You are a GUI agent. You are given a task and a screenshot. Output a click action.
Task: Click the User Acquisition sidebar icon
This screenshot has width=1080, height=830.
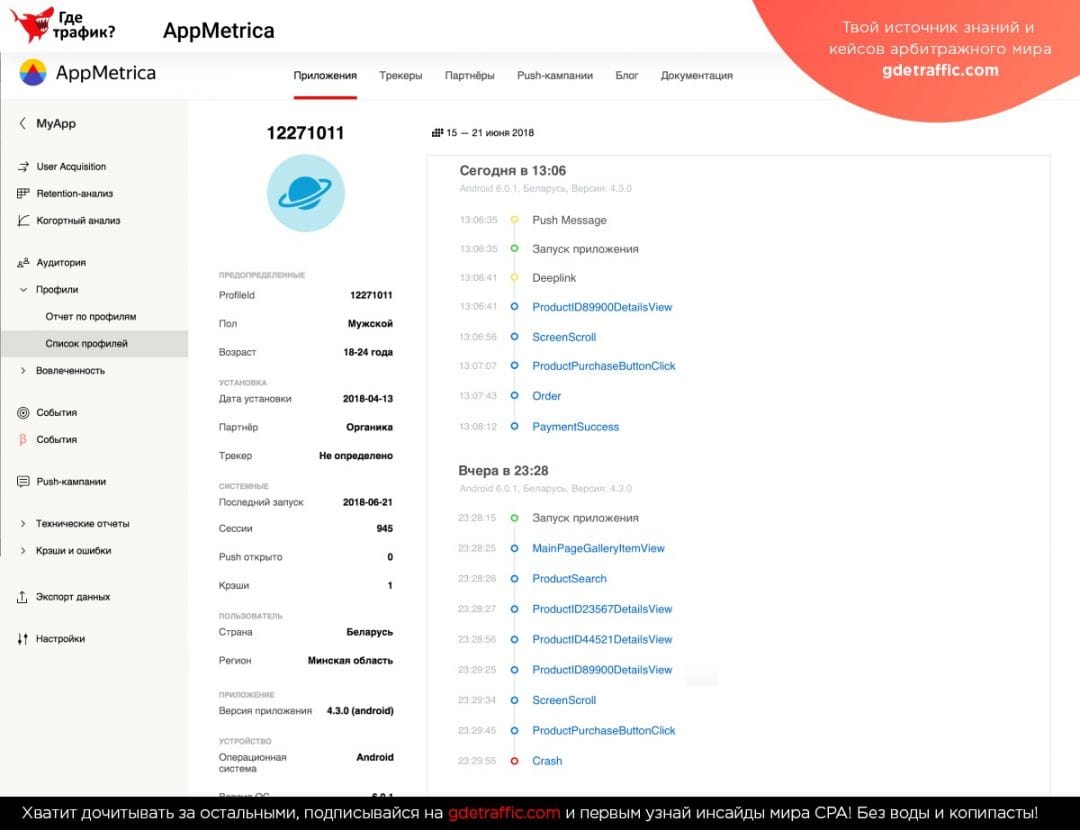pos(23,167)
